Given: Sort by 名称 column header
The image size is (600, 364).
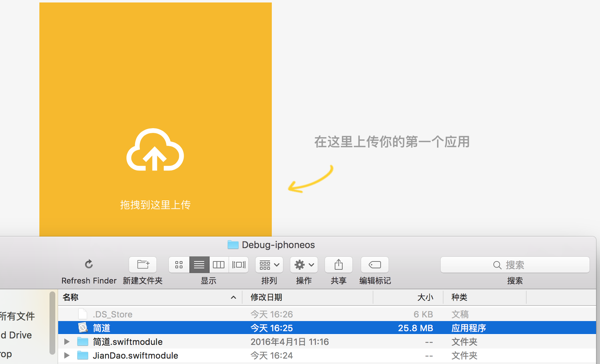Looking at the screenshot, I should coord(150,297).
